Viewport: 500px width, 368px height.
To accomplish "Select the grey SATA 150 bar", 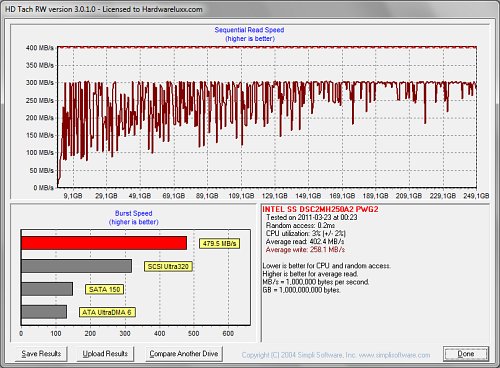I will click(x=47, y=289).
